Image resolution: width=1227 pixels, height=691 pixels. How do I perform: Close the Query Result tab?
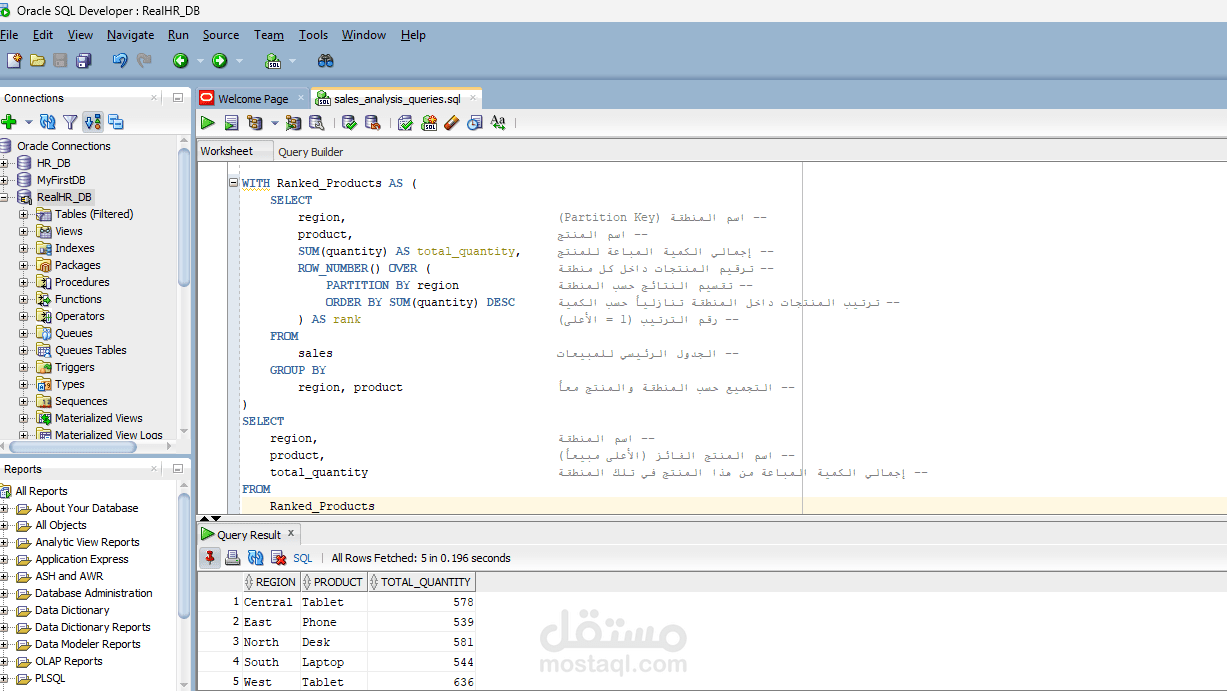[291, 534]
